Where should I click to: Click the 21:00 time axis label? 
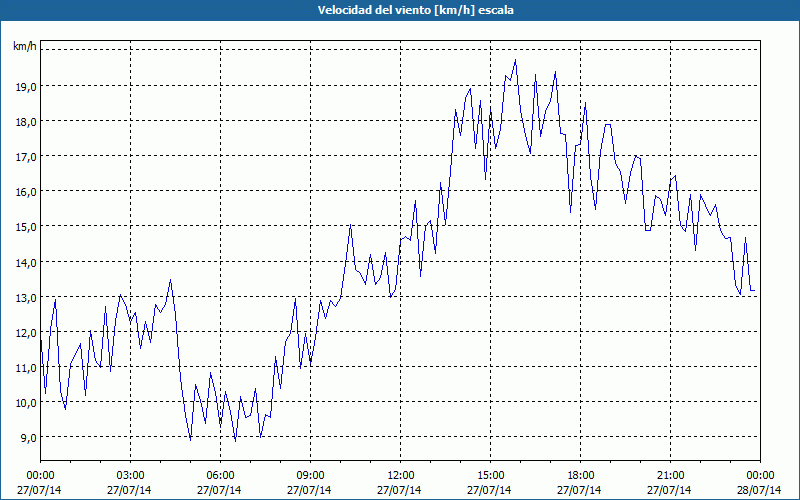(x=670, y=476)
